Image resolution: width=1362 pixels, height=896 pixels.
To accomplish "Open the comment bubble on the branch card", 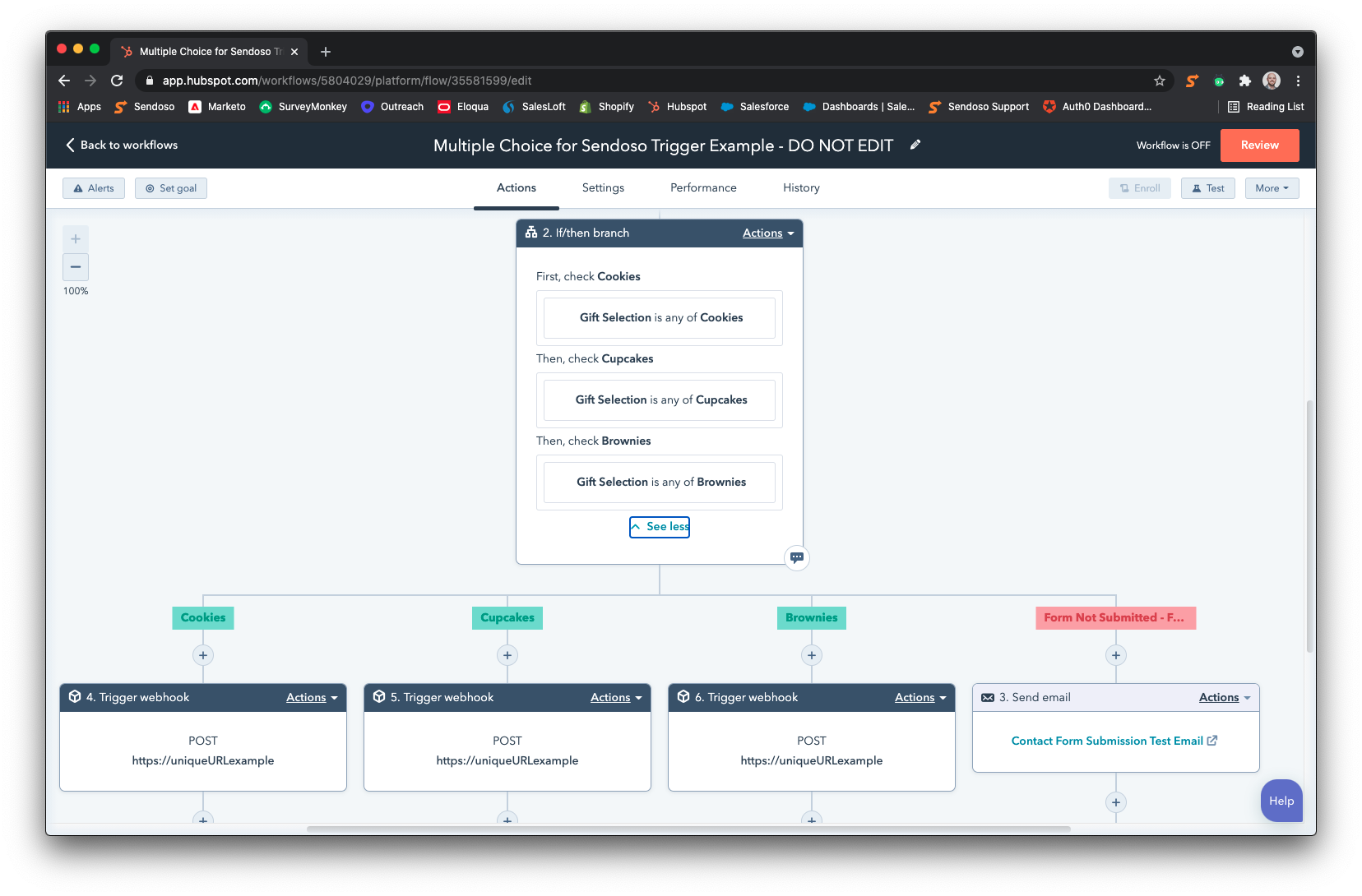I will (x=796, y=558).
